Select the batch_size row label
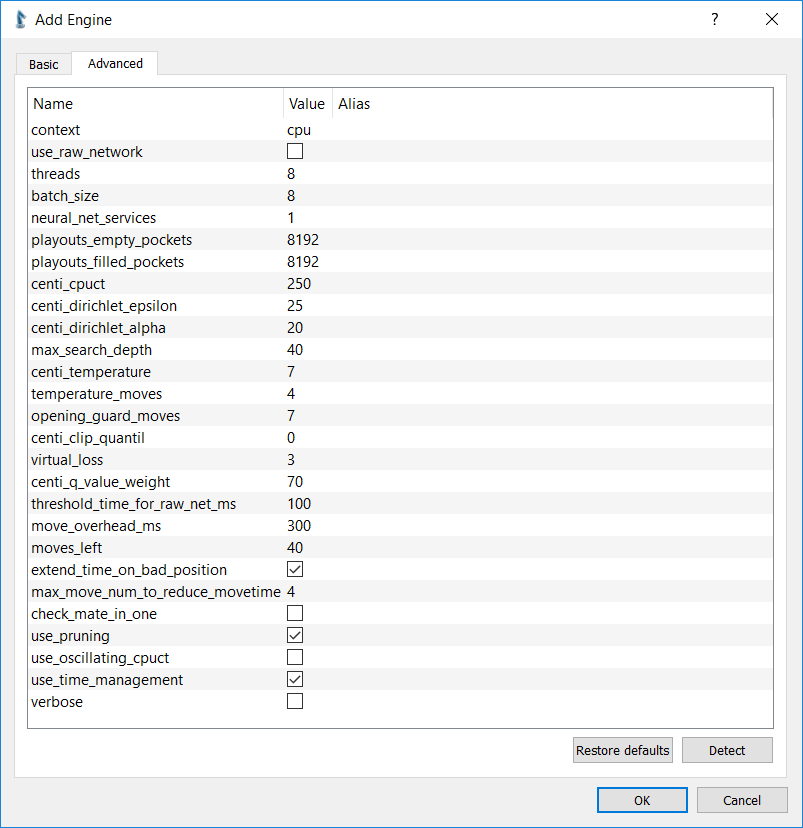This screenshot has width=803, height=828. point(65,196)
